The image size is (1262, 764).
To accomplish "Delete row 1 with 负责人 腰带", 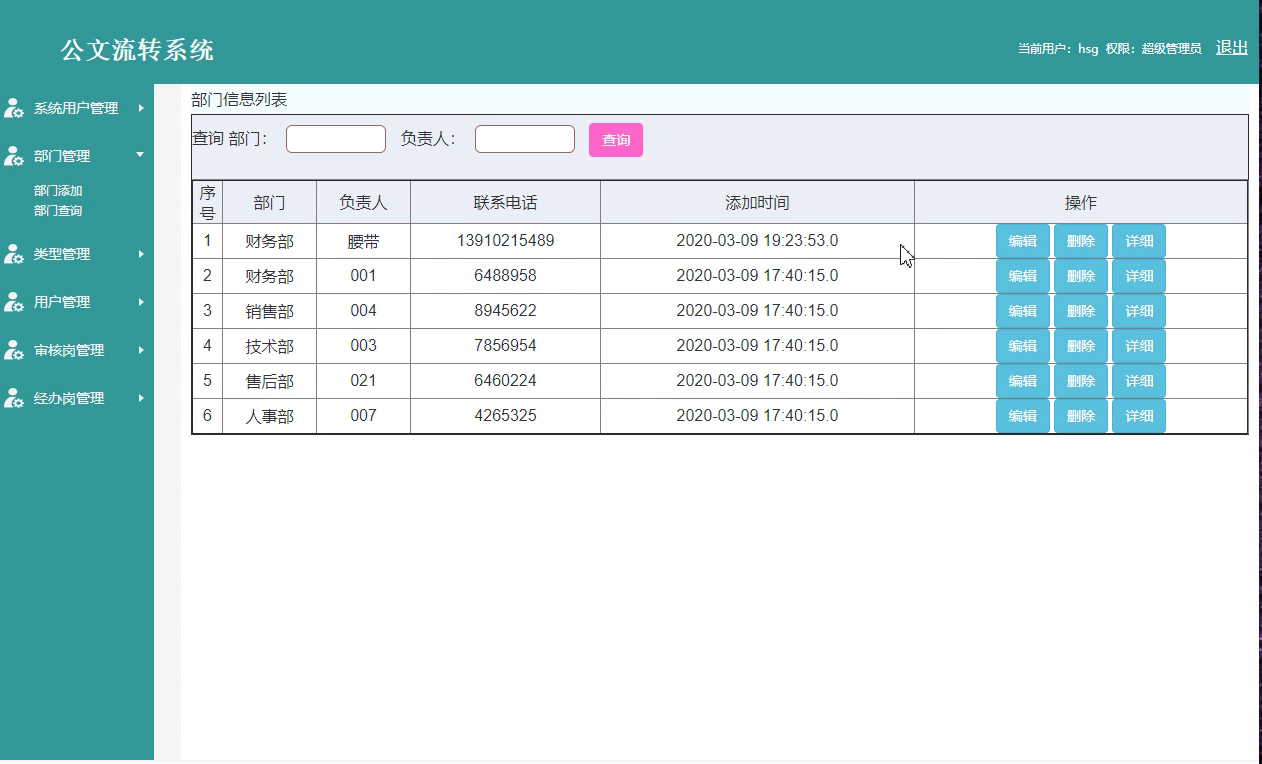I will [1081, 241].
